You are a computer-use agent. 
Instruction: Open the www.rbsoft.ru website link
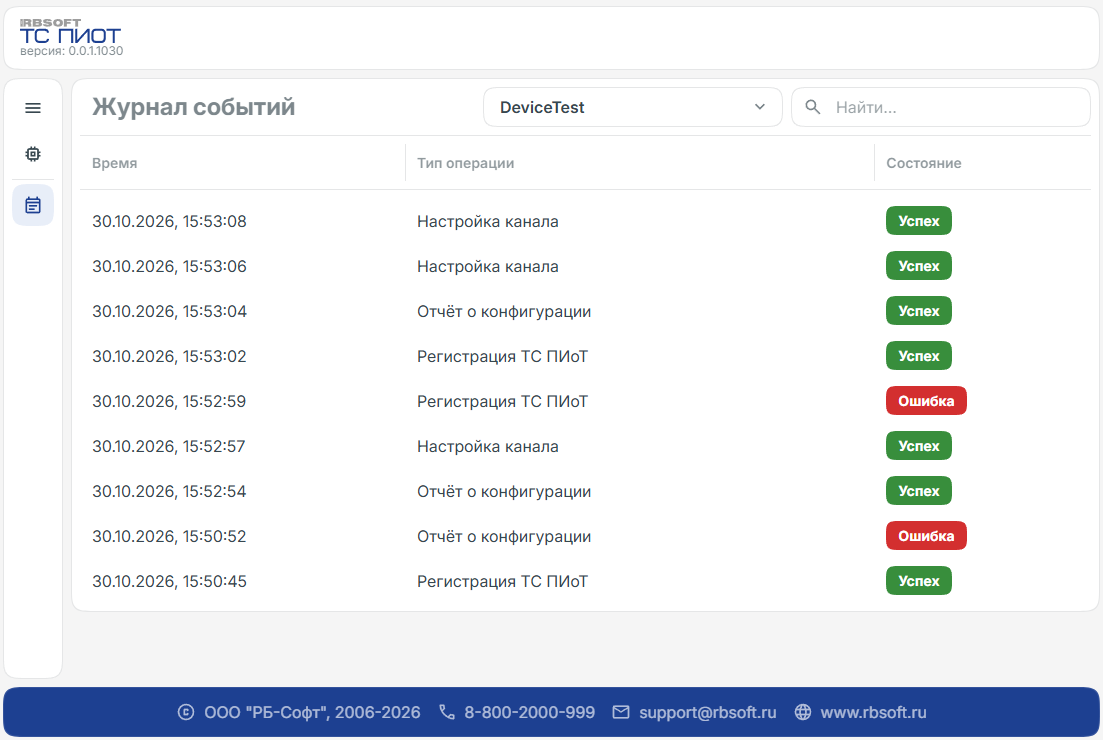point(873,713)
